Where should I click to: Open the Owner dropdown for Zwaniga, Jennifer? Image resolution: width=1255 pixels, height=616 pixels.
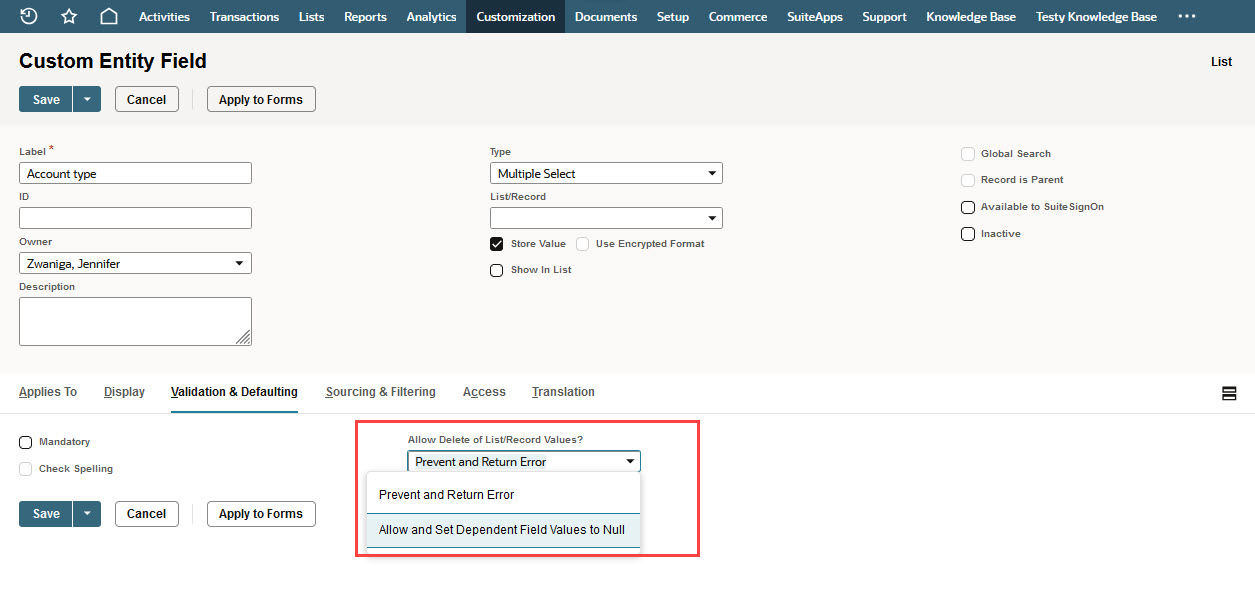coord(135,263)
